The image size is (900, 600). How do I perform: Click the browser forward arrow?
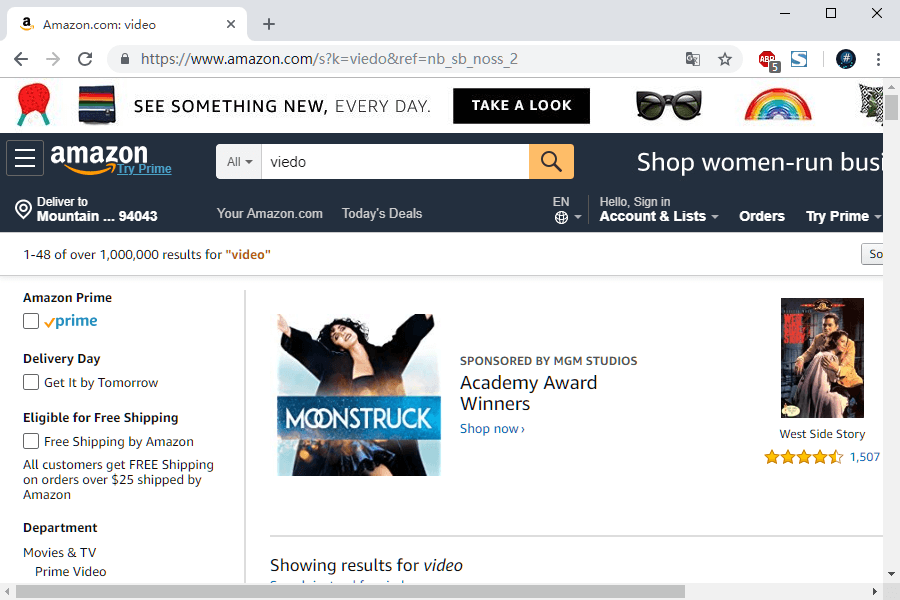point(53,59)
